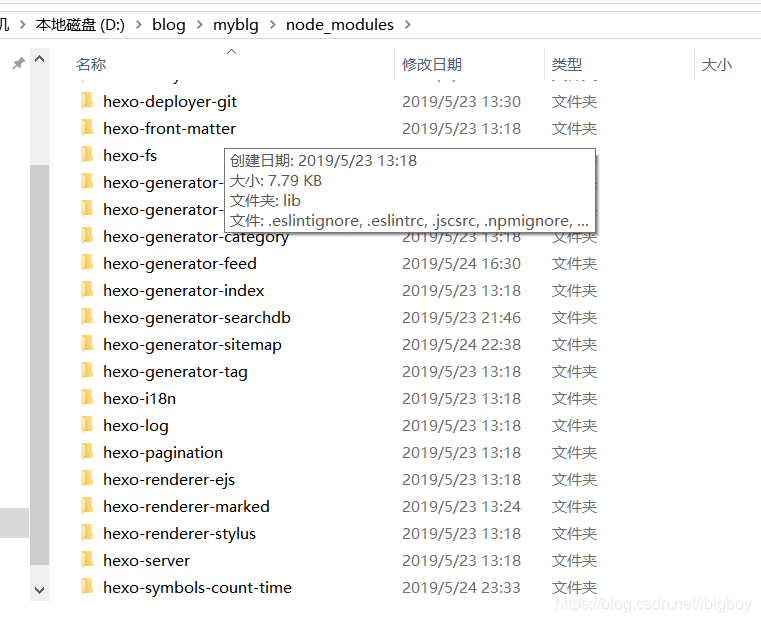Select the hexo-generator-feed folder name
The height and width of the screenshot is (622, 761).
tap(180, 263)
